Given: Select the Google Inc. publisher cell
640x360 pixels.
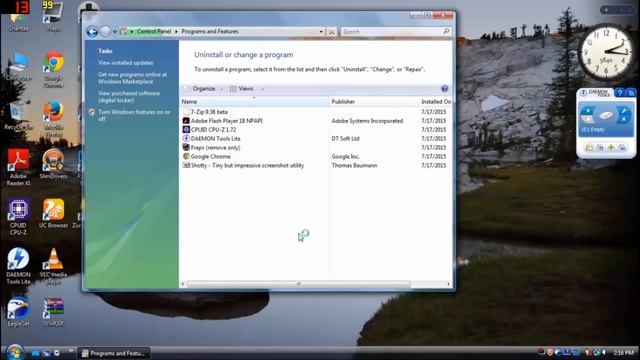Looking at the screenshot, I should pyautogui.click(x=345, y=156).
